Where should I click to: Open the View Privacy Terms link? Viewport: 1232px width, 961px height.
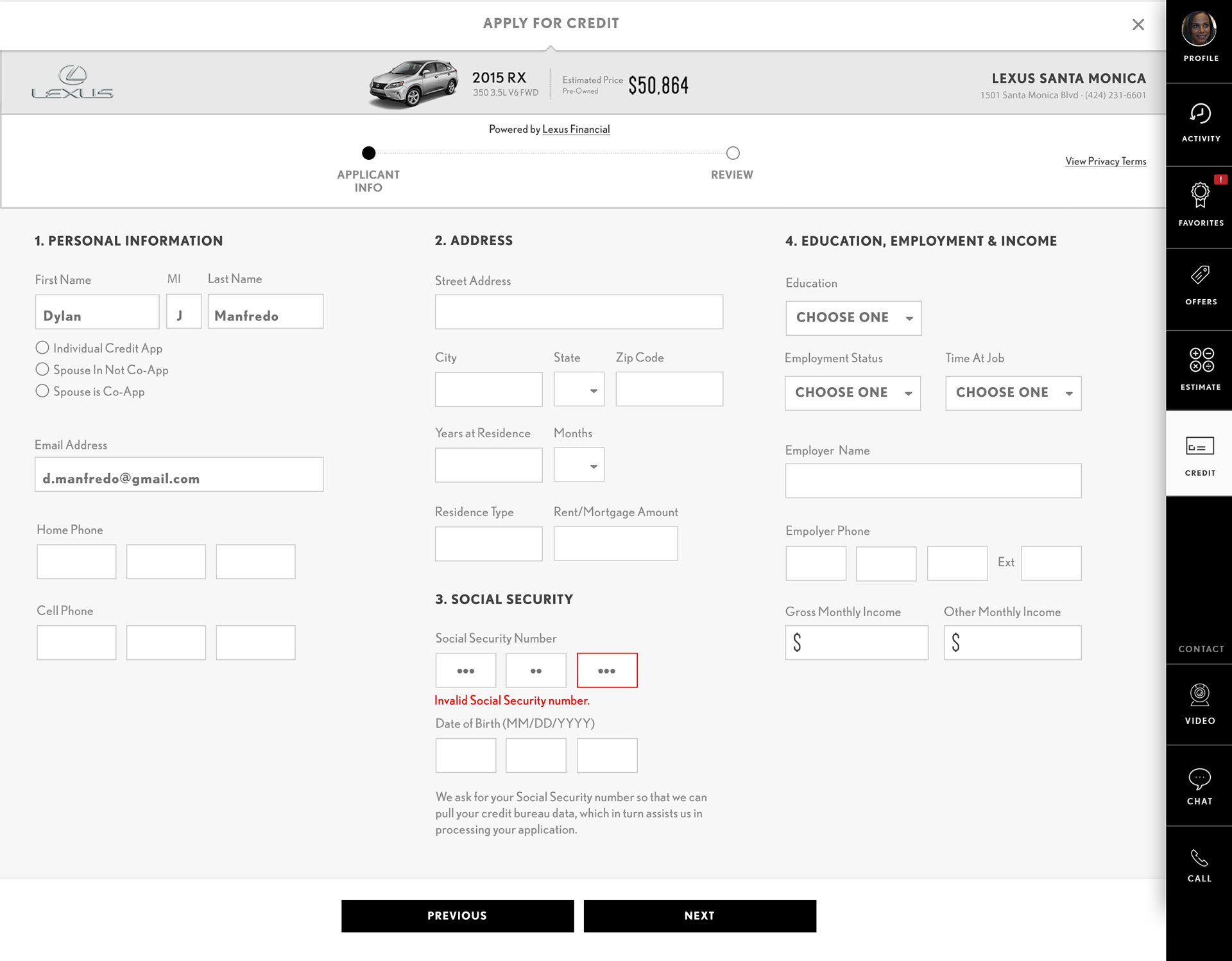[1105, 161]
